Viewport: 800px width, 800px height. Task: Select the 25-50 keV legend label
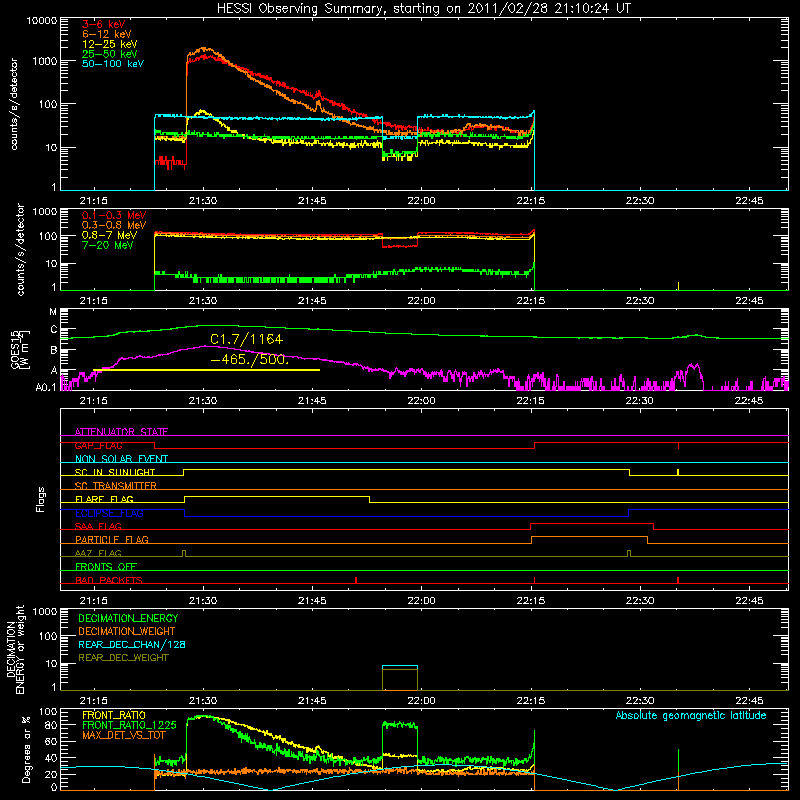pos(110,54)
